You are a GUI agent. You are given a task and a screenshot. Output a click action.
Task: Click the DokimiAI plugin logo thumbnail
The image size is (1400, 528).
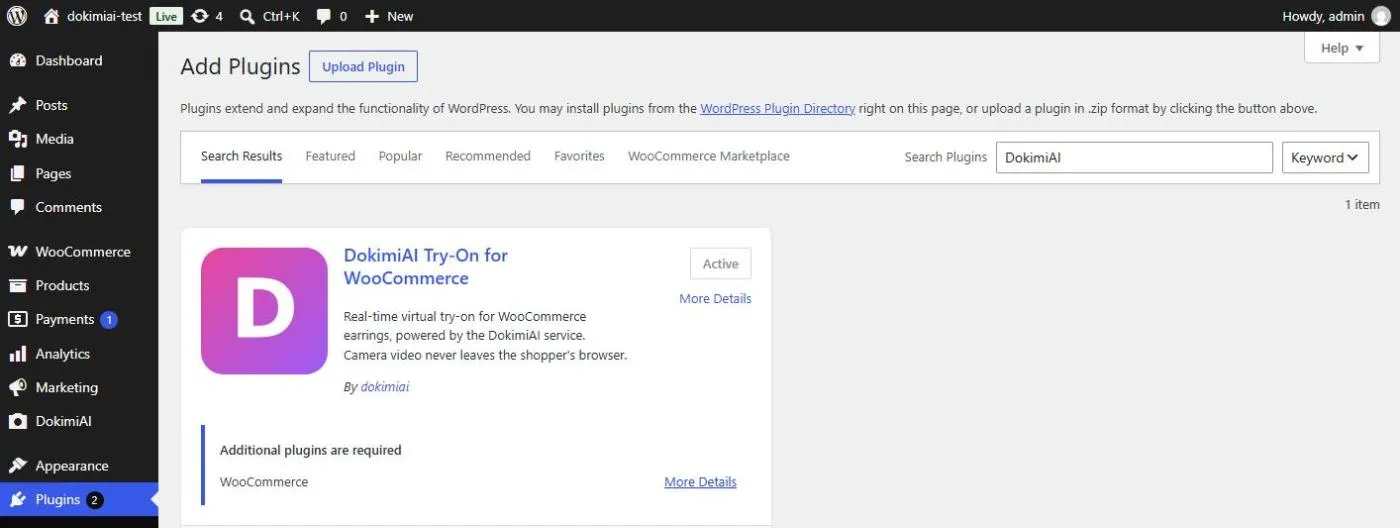(x=264, y=311)
